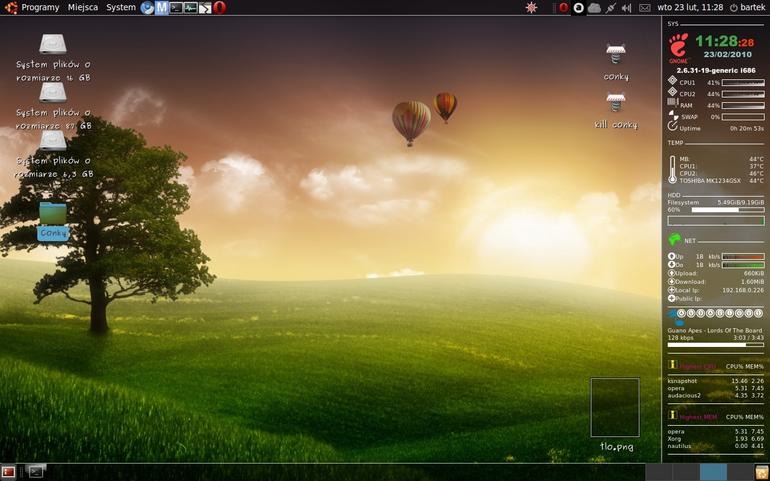This screenshot has width=770, height=481.
Task: Click the ksnapshot process row
Action: click(715, 381)
